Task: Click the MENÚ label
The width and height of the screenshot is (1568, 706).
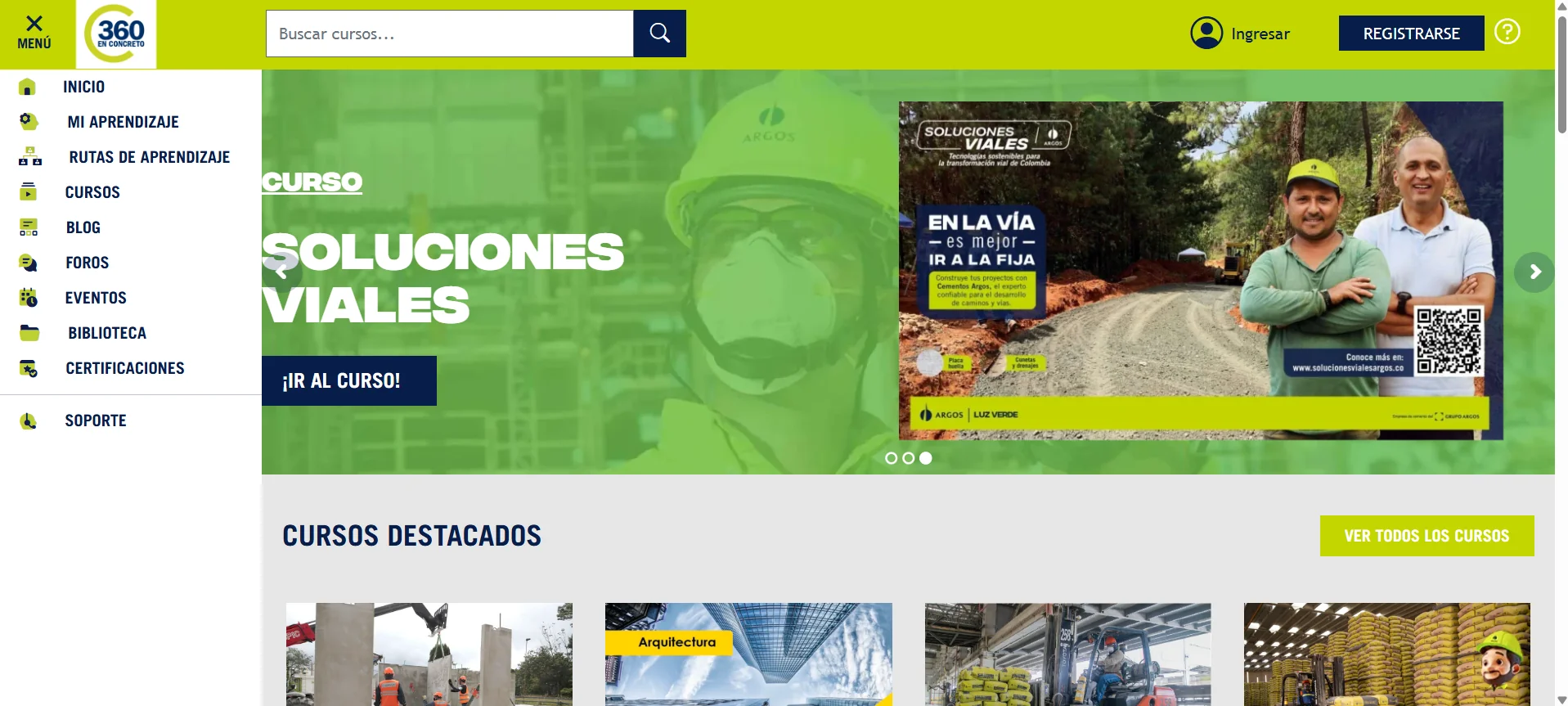Action: 34,43
